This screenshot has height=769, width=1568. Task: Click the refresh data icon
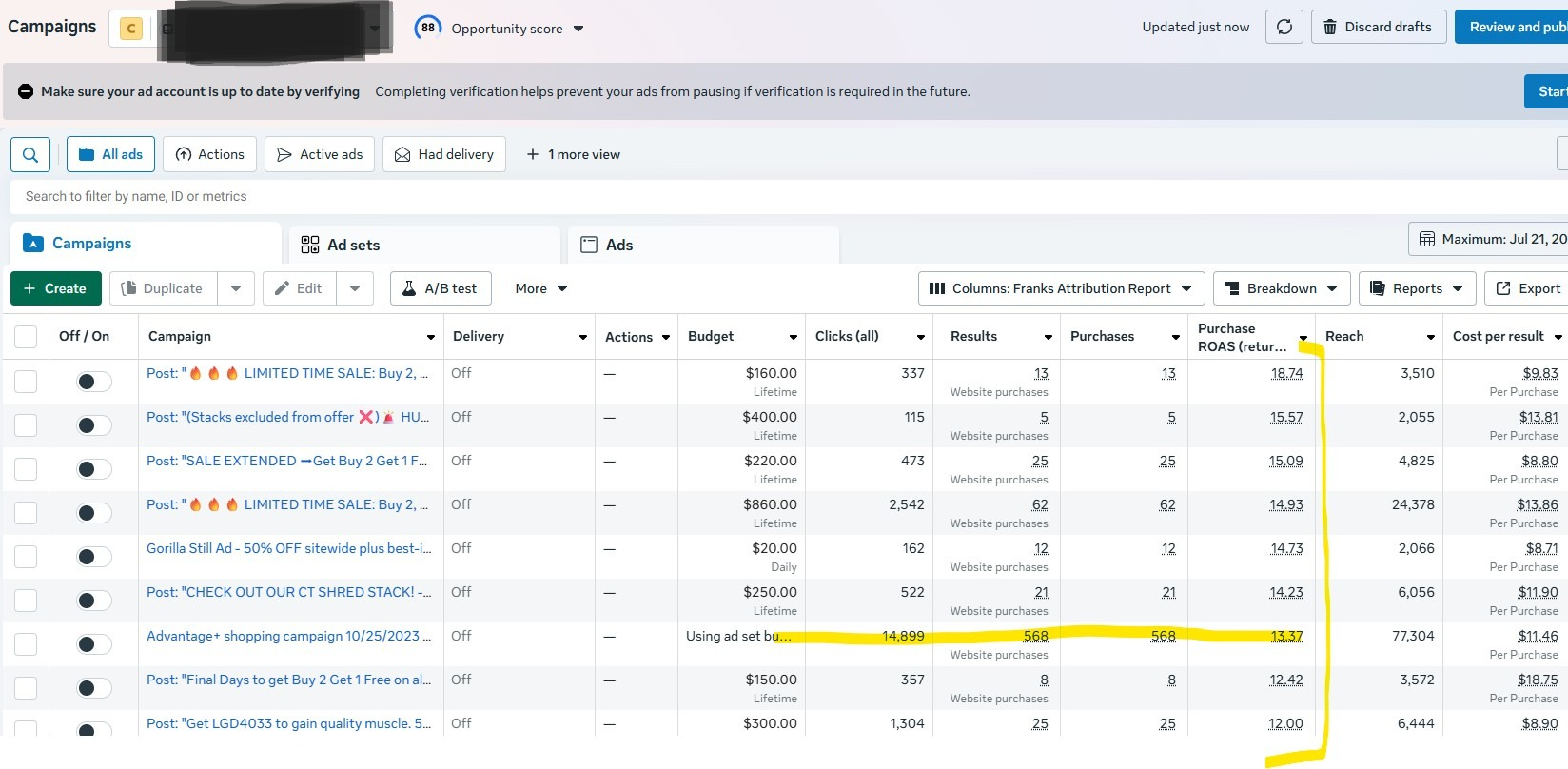[x=1284, y=27]
